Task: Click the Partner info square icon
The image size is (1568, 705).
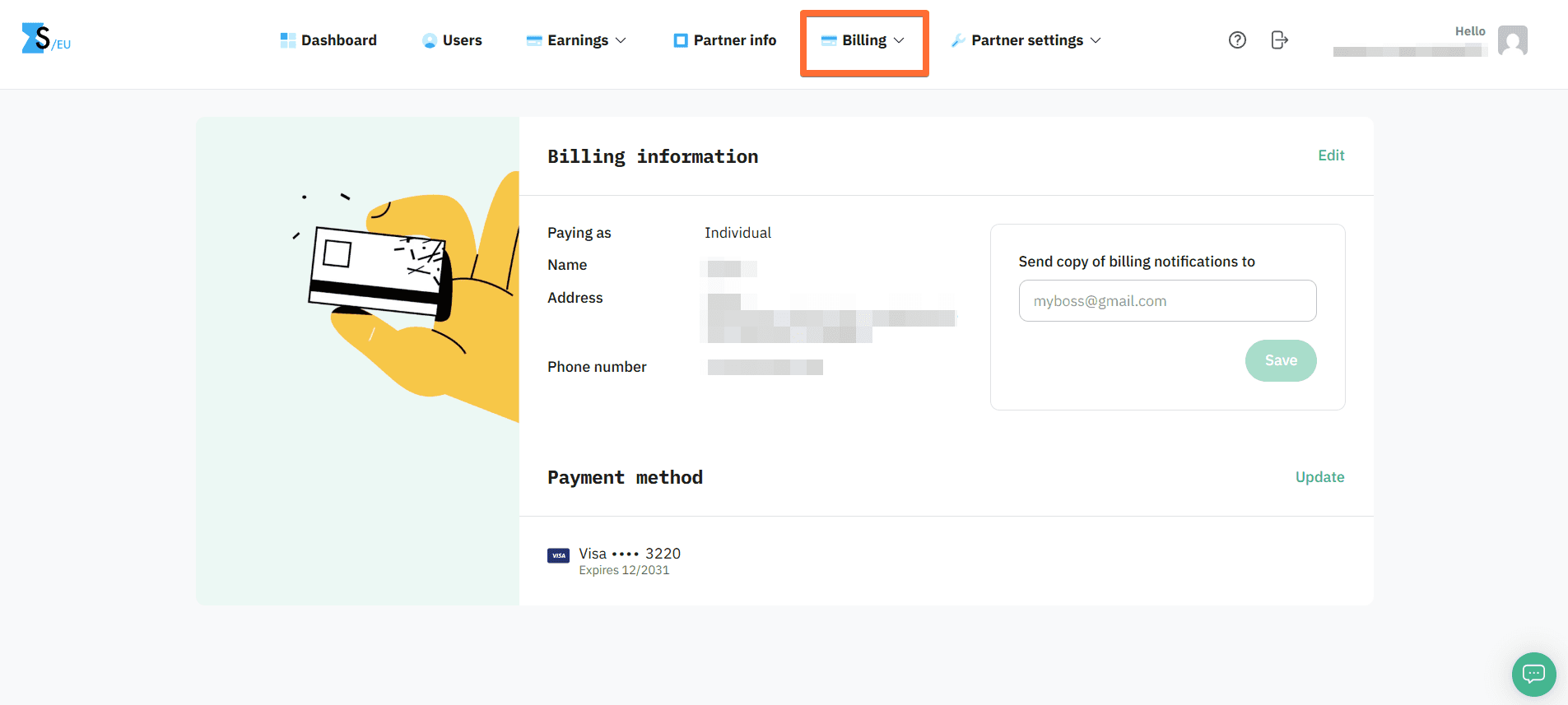Action: 680,40
